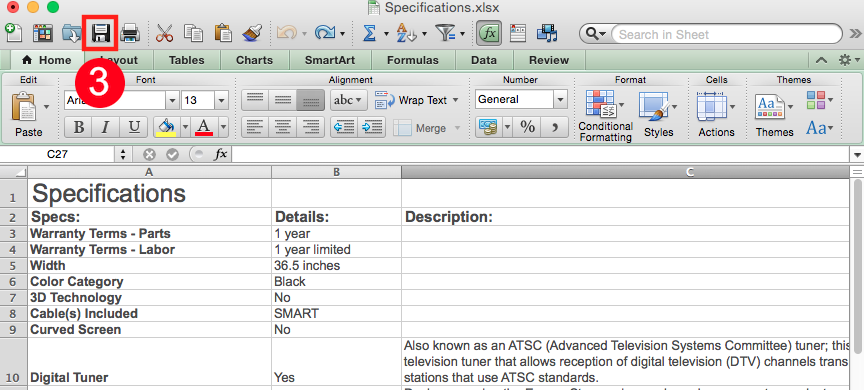Viewport: 864px width, 390px height.
Task: Apply filter using funnel icon
Action: point(445,34)
